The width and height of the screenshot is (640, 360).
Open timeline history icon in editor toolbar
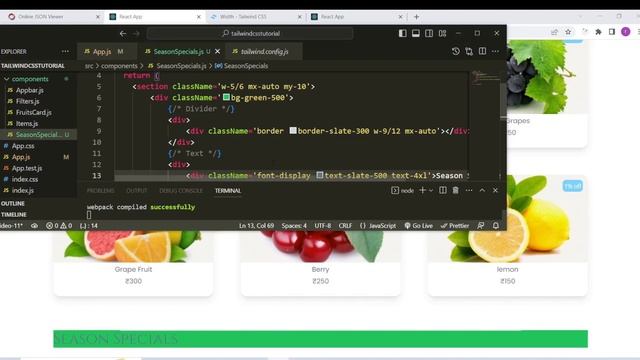(456, 51)
